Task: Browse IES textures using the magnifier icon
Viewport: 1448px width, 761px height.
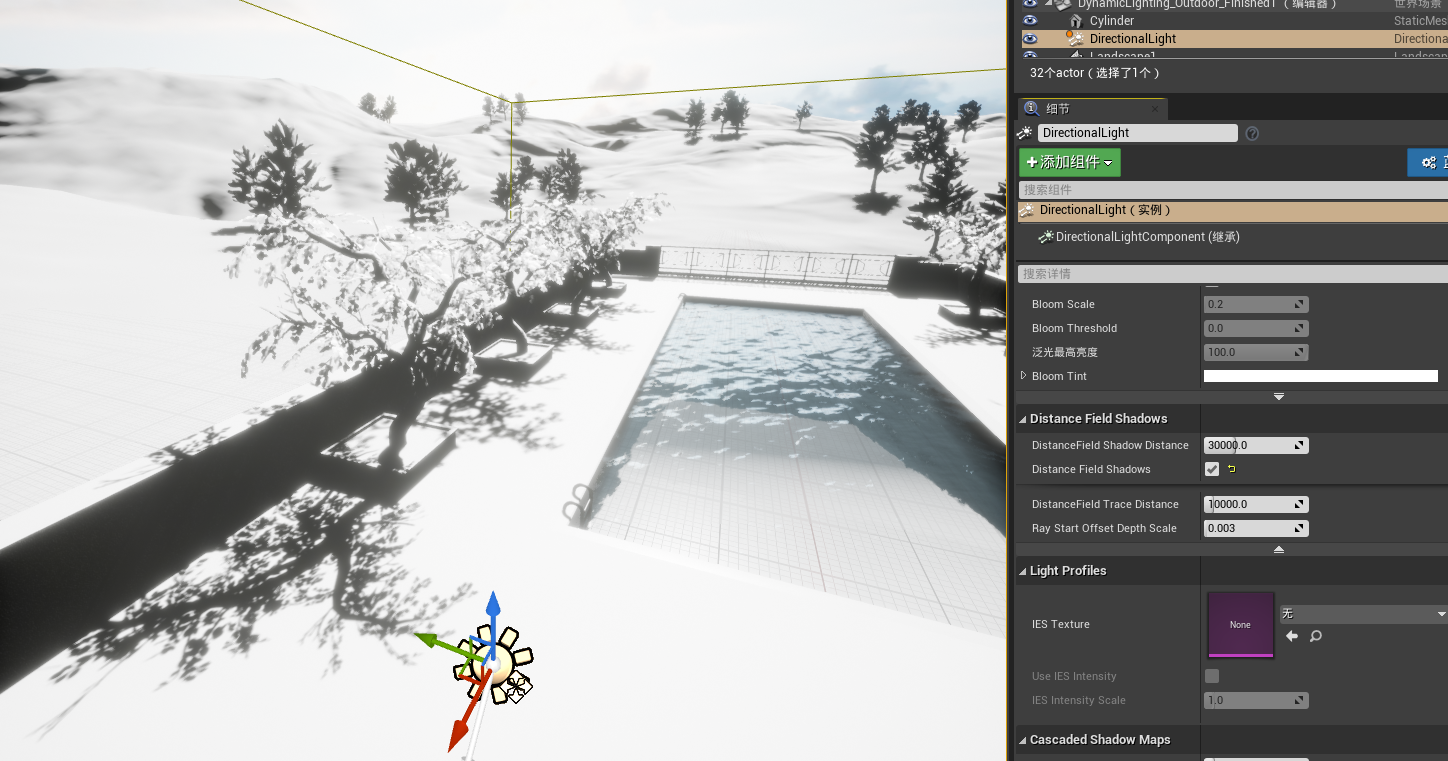Action: click(x=1313, y=636)
